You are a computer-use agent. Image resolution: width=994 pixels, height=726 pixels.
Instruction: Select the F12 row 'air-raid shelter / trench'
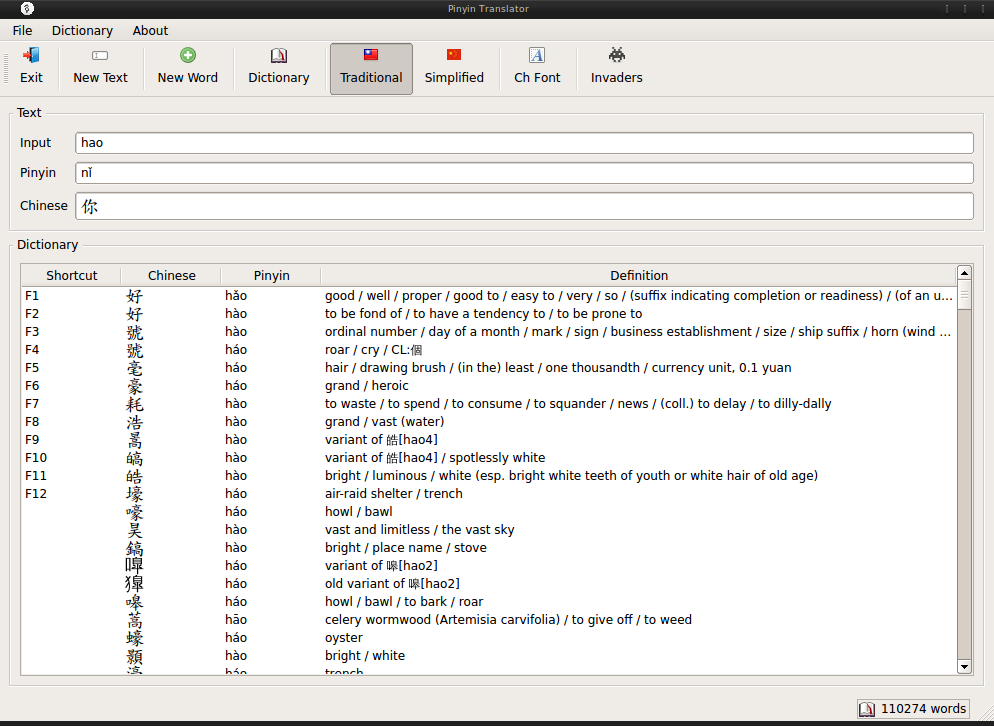click(x=489, y=493)
